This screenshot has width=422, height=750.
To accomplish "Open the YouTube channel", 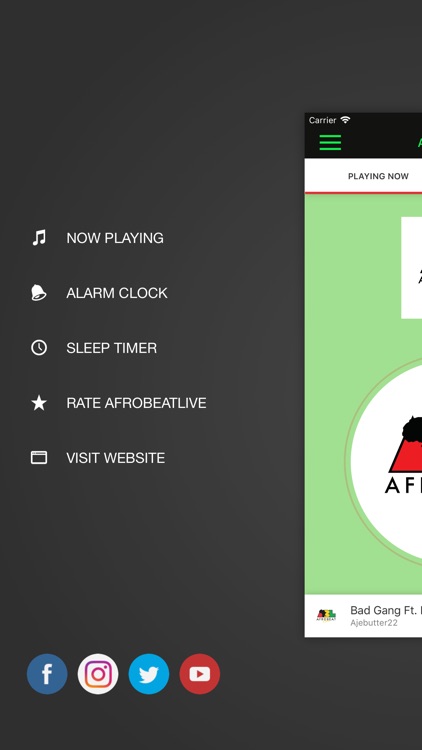I will 200,674.
